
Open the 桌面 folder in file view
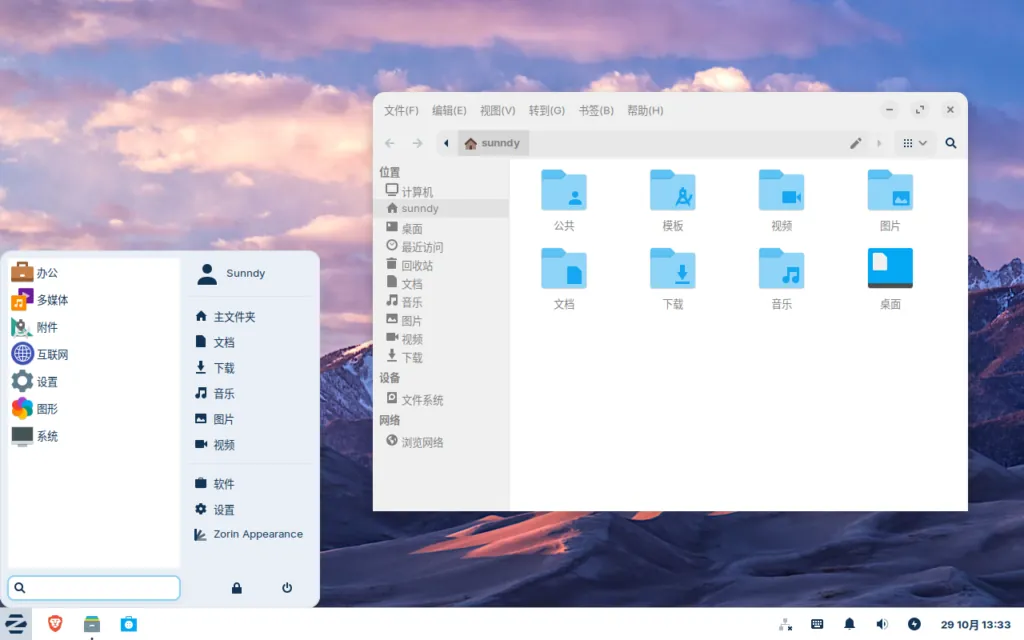tap(890, 278)
